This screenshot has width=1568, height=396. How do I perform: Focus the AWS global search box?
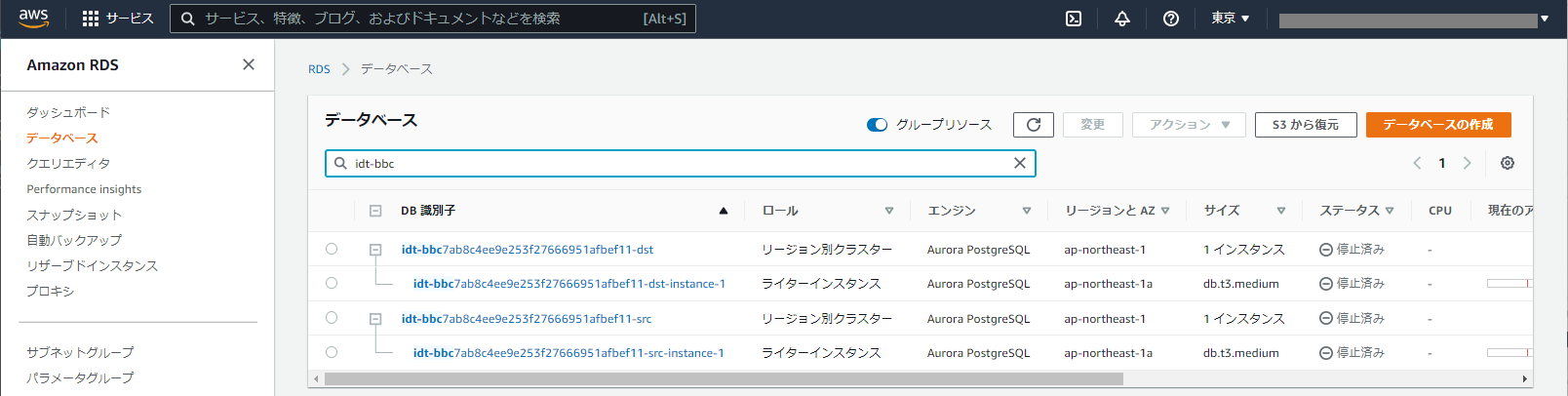click(x=433, y=19)
